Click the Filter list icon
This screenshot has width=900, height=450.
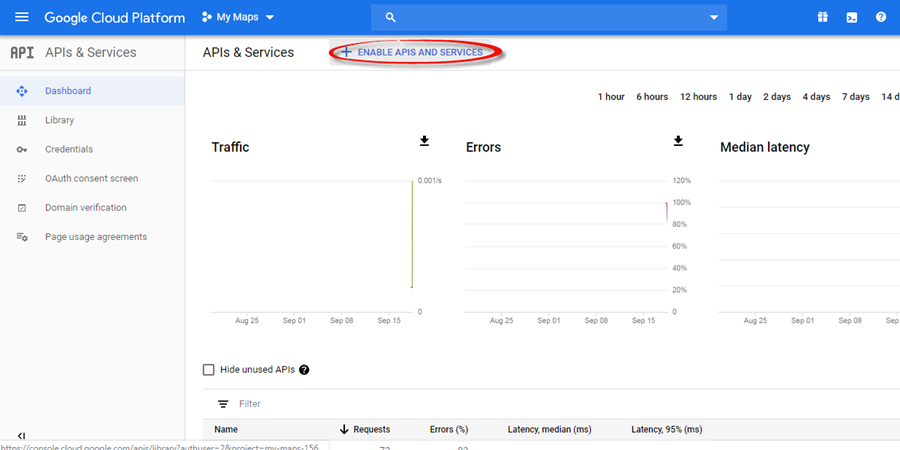click(223, 404)
